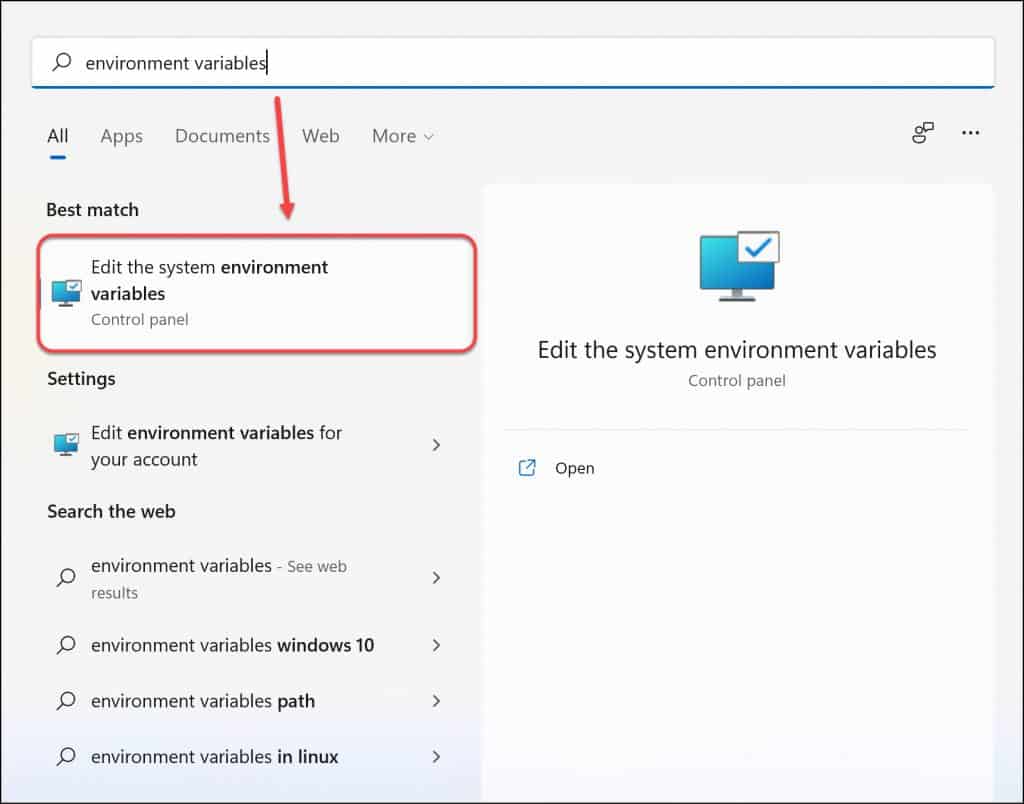Screen dimensions: 1024x804
Task: Open sign-in options icon at top right
Action: [x=922, y=131]
